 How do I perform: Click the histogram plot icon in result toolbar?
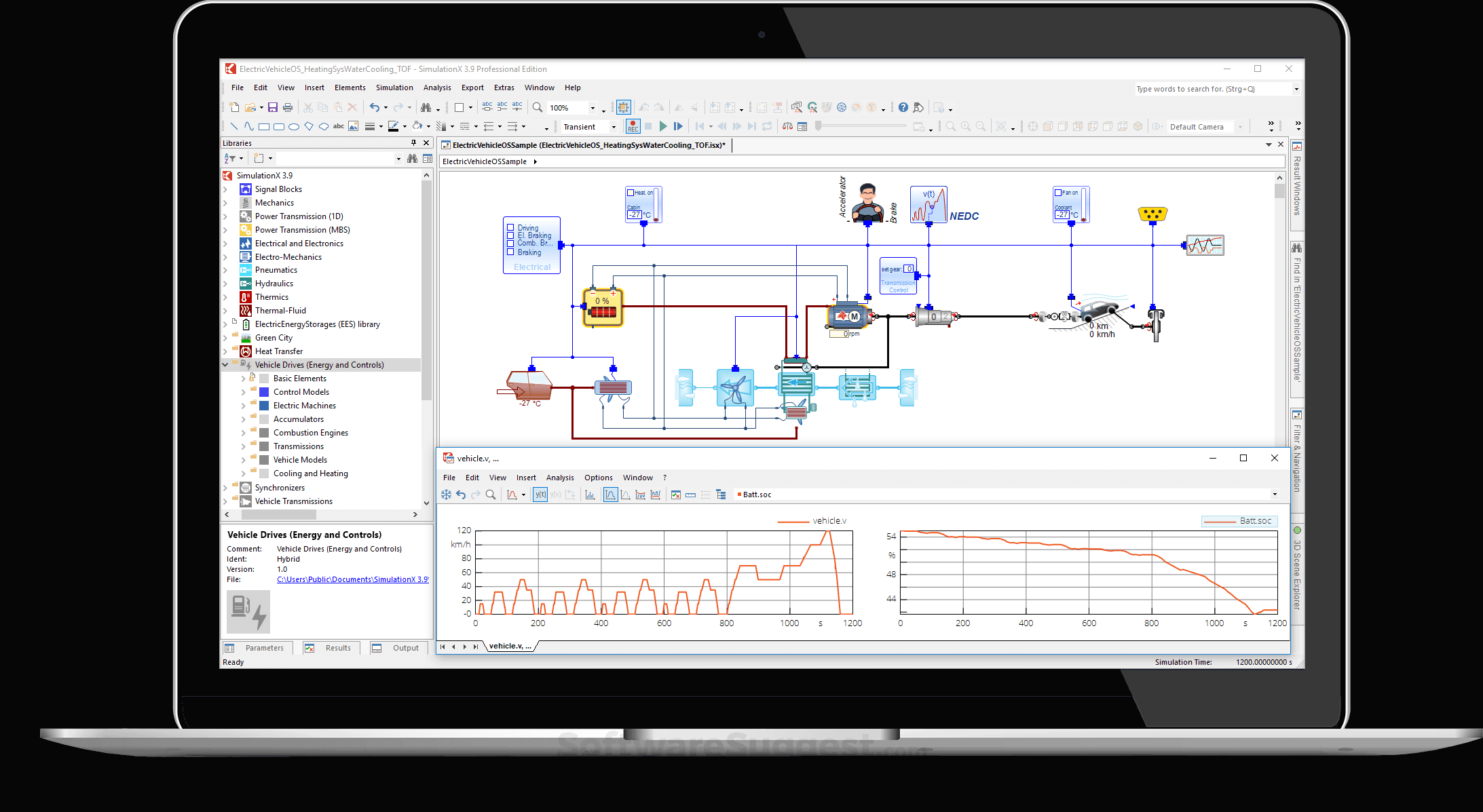pos(590,495)
